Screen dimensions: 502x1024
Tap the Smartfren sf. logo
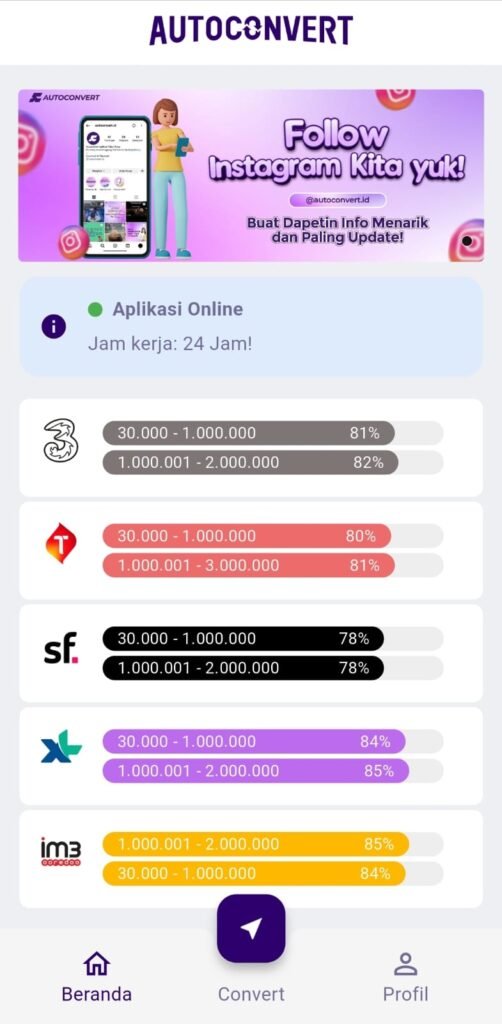click(x=61, y=648)
